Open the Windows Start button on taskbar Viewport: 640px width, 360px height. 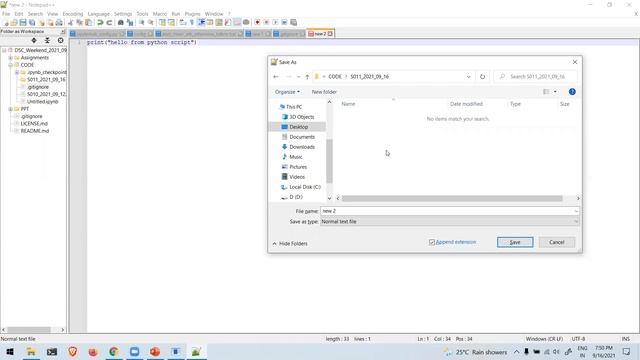(x=10, y=351)
